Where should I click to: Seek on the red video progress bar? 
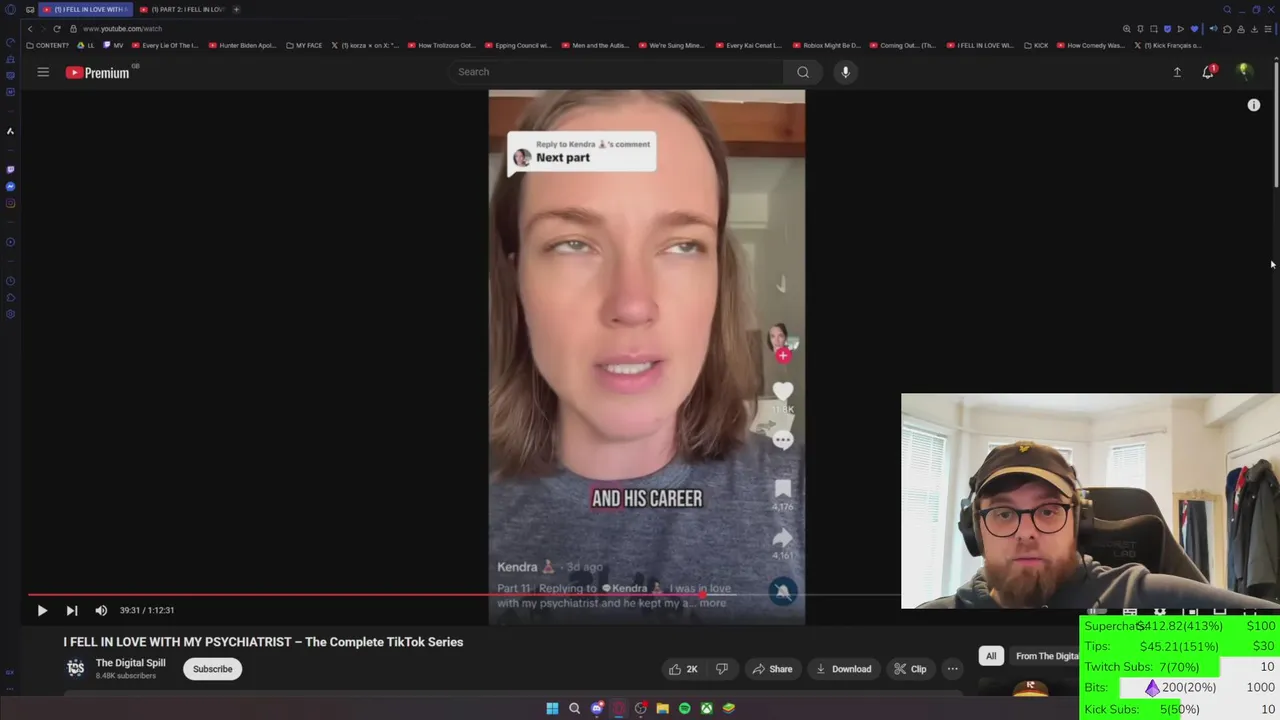(x=464, y=595)
